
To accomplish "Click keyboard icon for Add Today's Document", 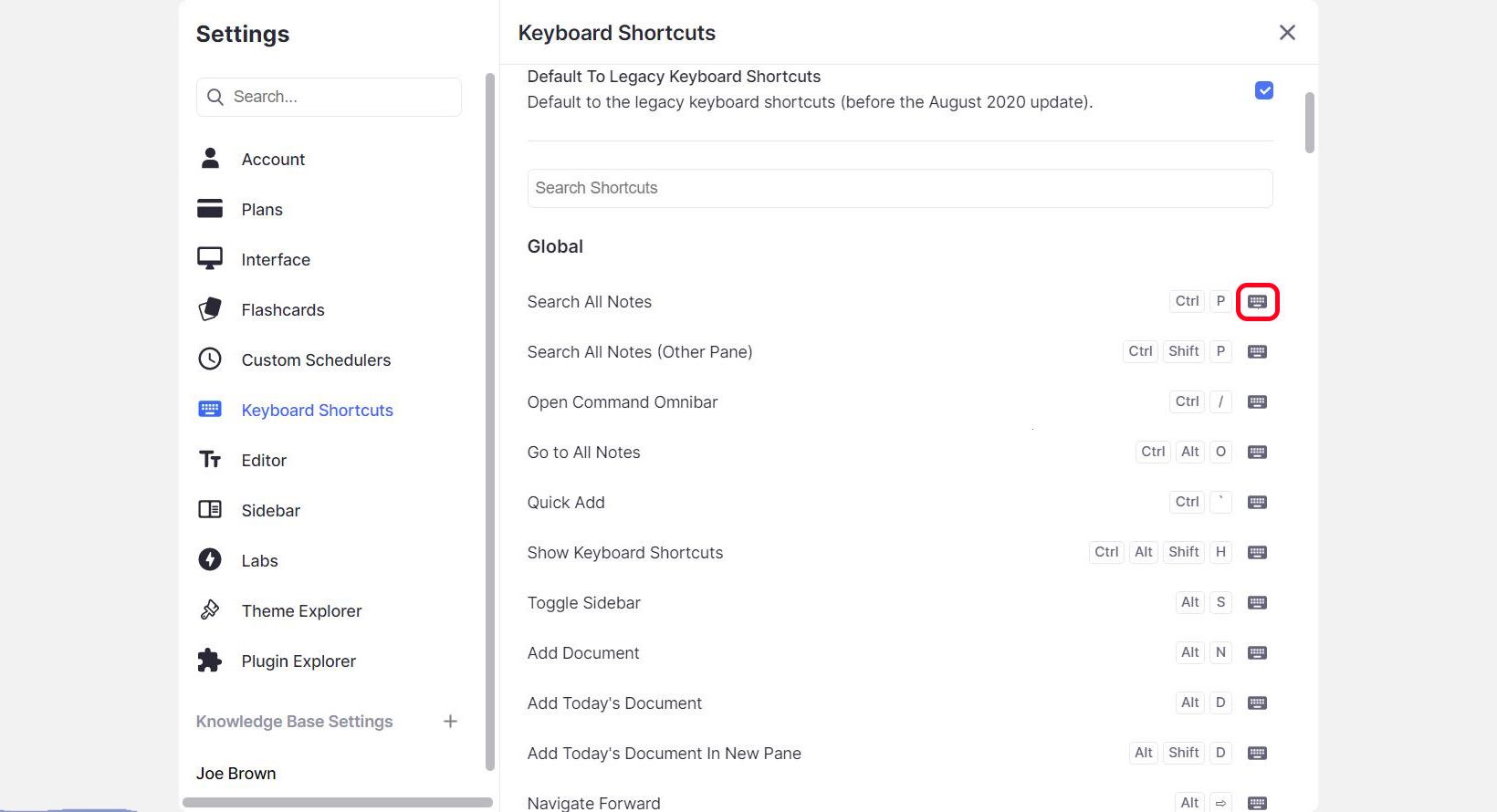I will point(1257,703).
